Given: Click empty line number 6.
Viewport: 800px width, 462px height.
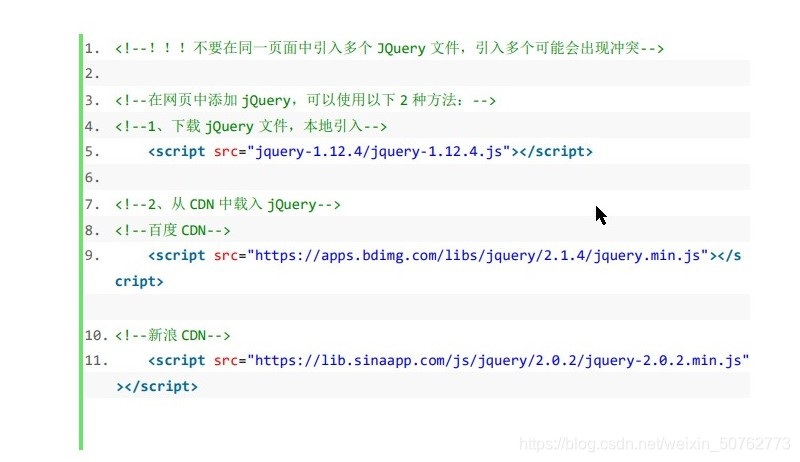Looking at the screenshot, I should tap(92, 178).
